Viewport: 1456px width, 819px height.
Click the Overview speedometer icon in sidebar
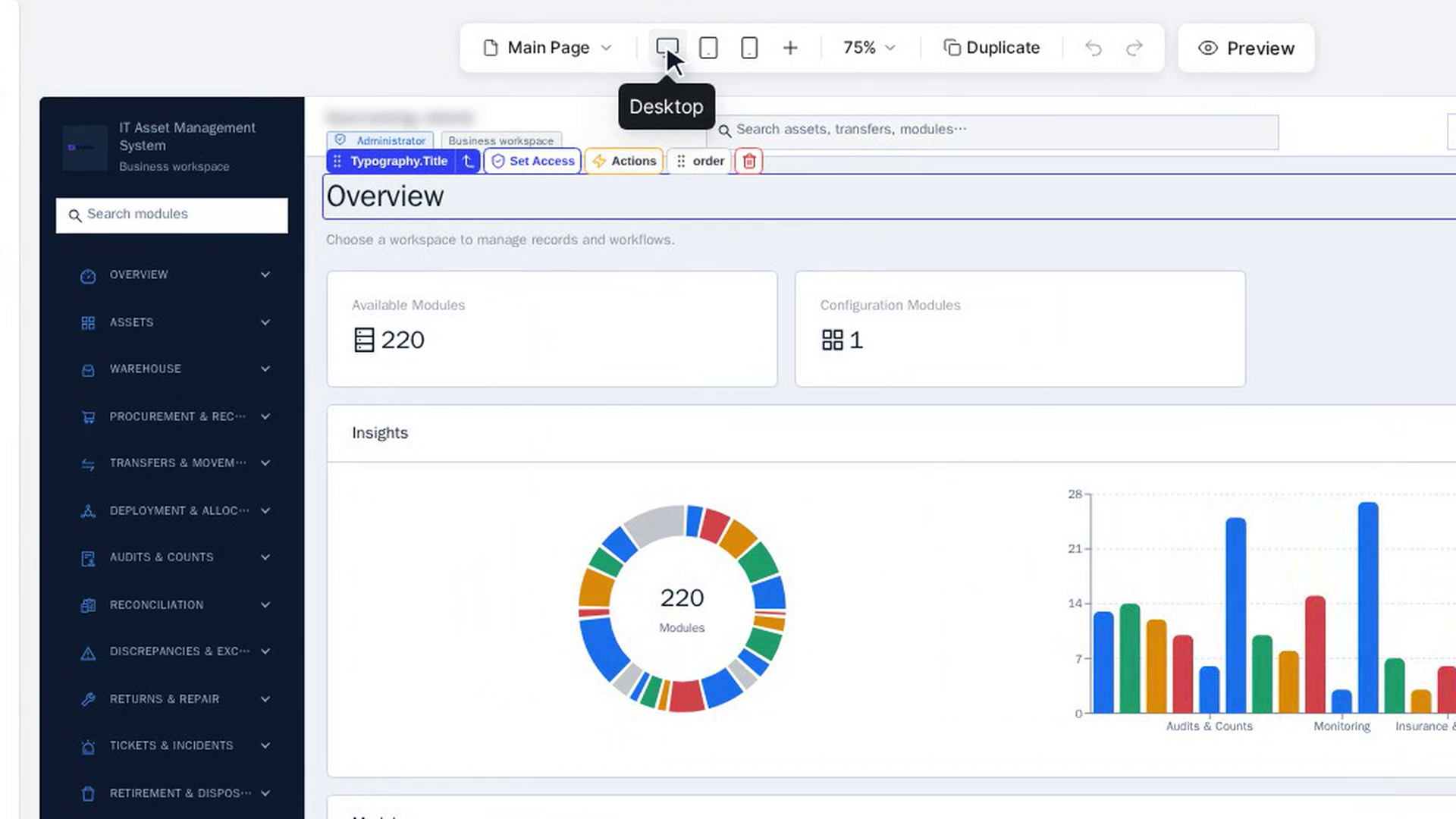[88, 276]
